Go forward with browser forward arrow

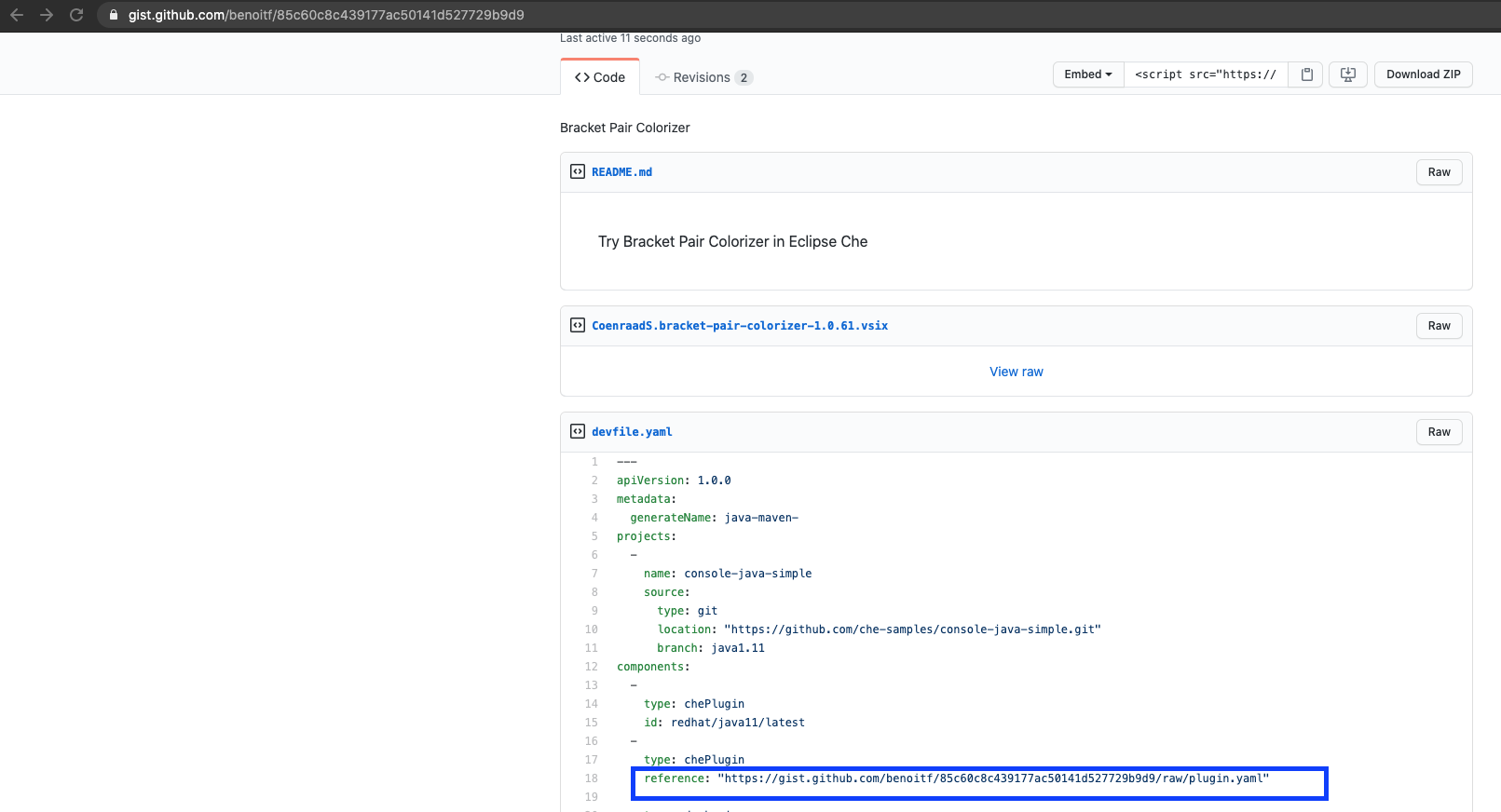coord(47,15)
